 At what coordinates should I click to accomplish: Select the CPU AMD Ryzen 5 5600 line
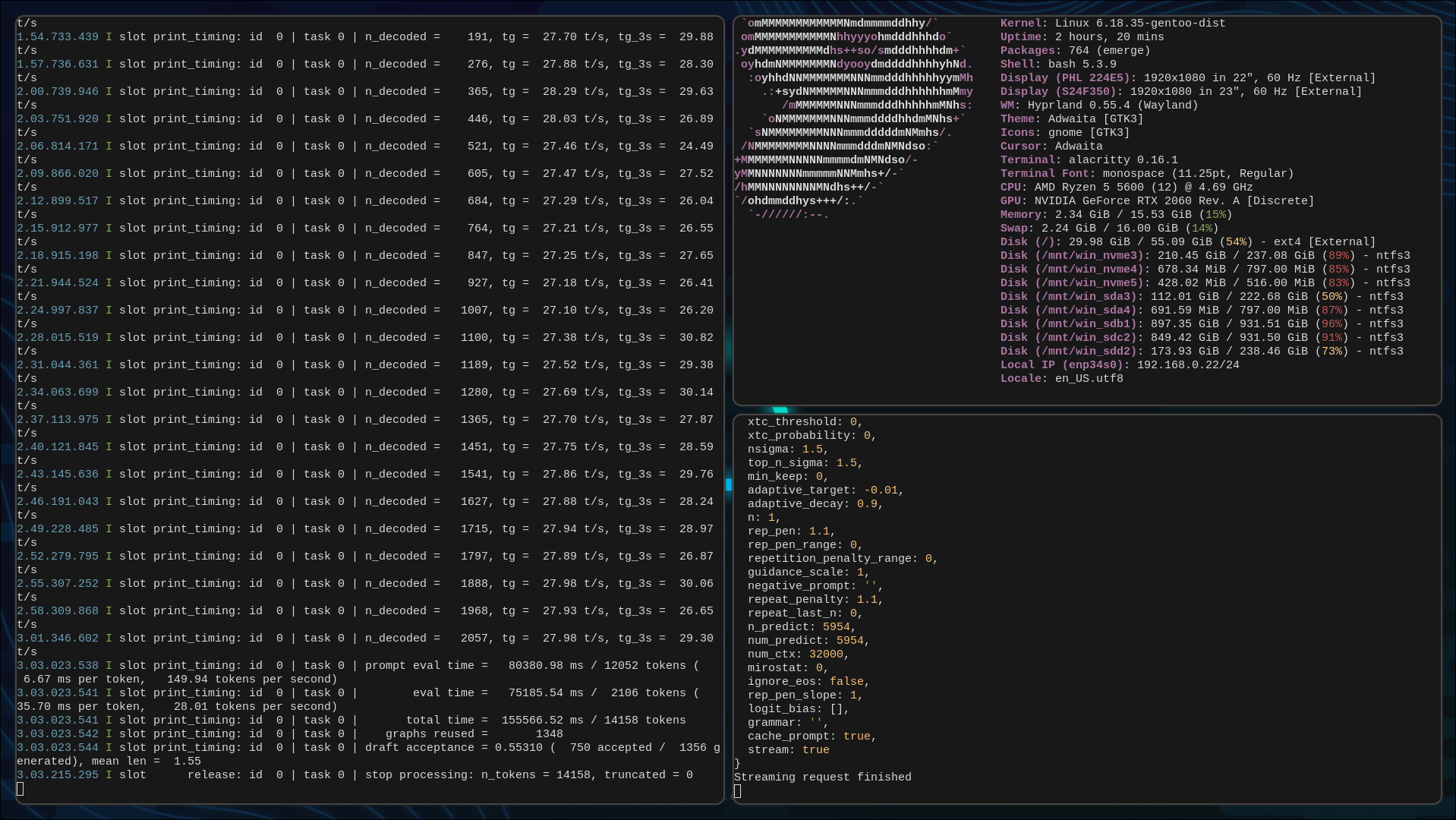click(1127, 188)
